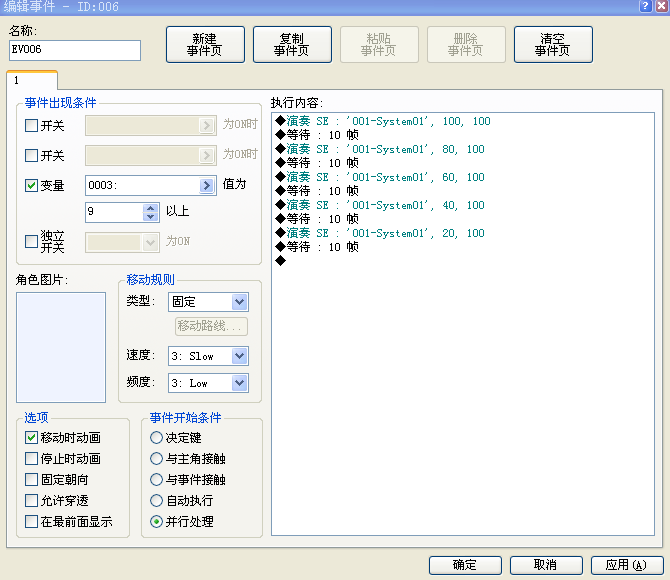
Task: Uncheck the 变量 condition checkbox
Action: (31, 185)
